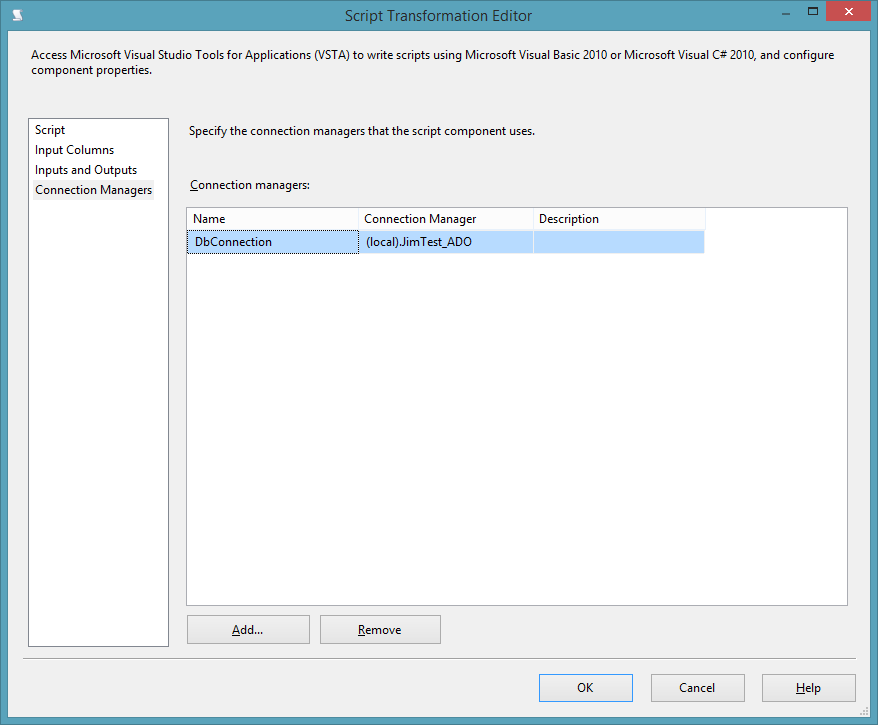This screenshot has height=725, width=878.
Task: Click the Name column header
Action: click(272, 218)
